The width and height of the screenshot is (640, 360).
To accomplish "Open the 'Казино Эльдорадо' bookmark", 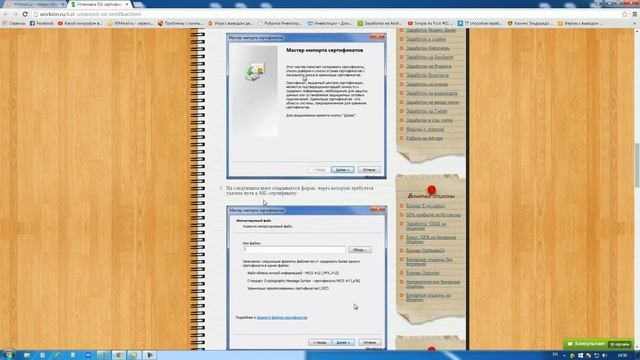I will pyautogui.click(x=529, y=23).
